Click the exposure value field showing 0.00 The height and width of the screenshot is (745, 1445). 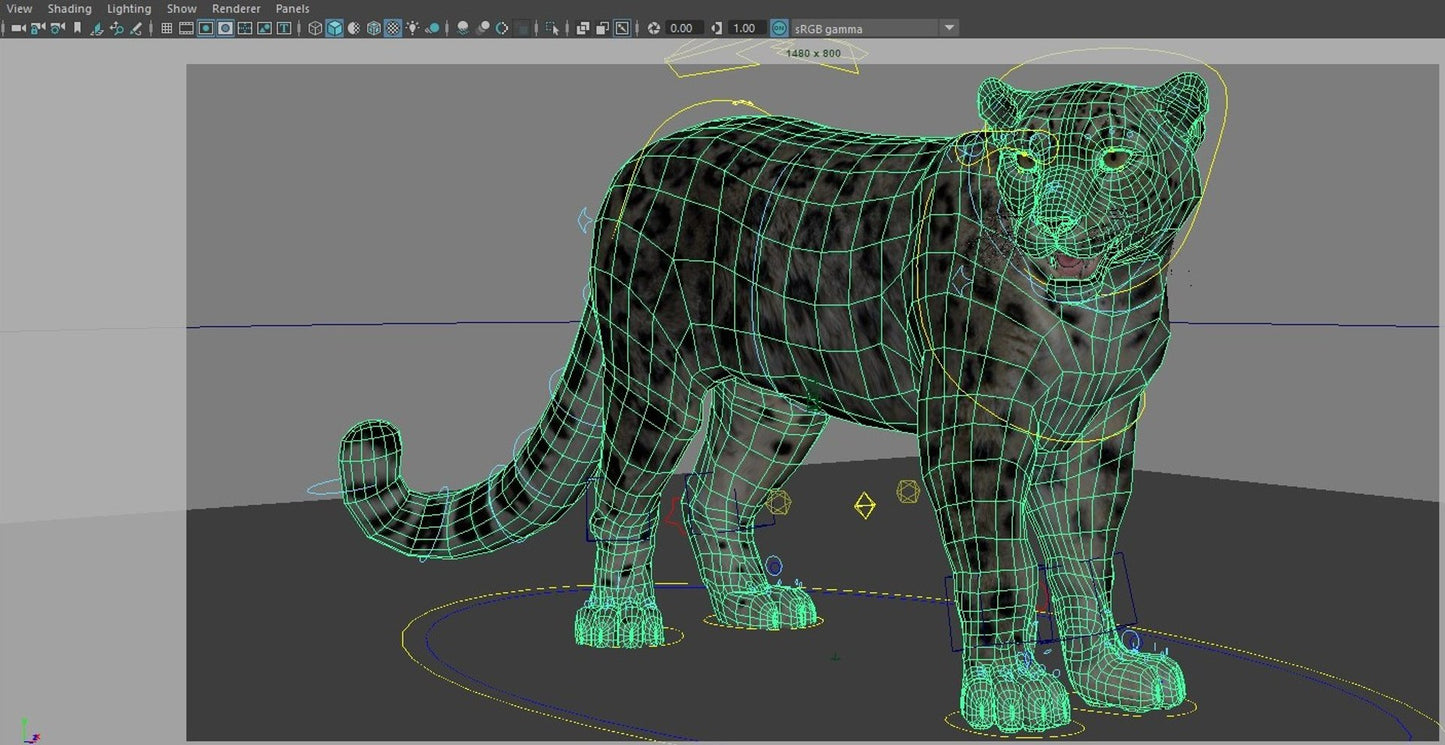(x=682, y=28)
